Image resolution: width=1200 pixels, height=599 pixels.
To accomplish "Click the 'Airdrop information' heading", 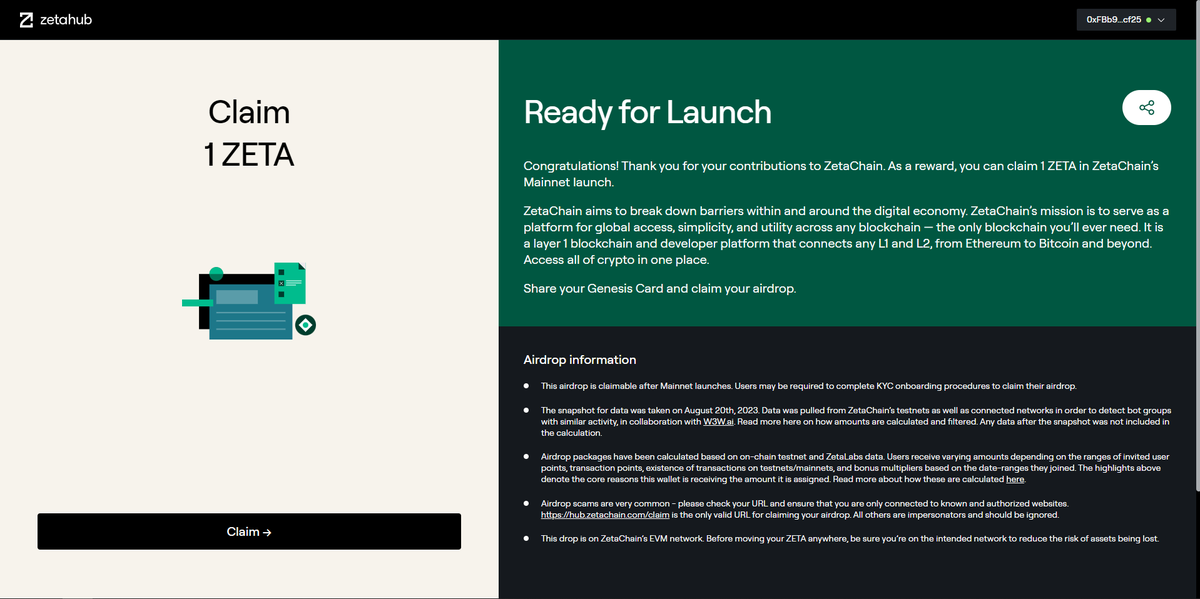I will point(580,360).
